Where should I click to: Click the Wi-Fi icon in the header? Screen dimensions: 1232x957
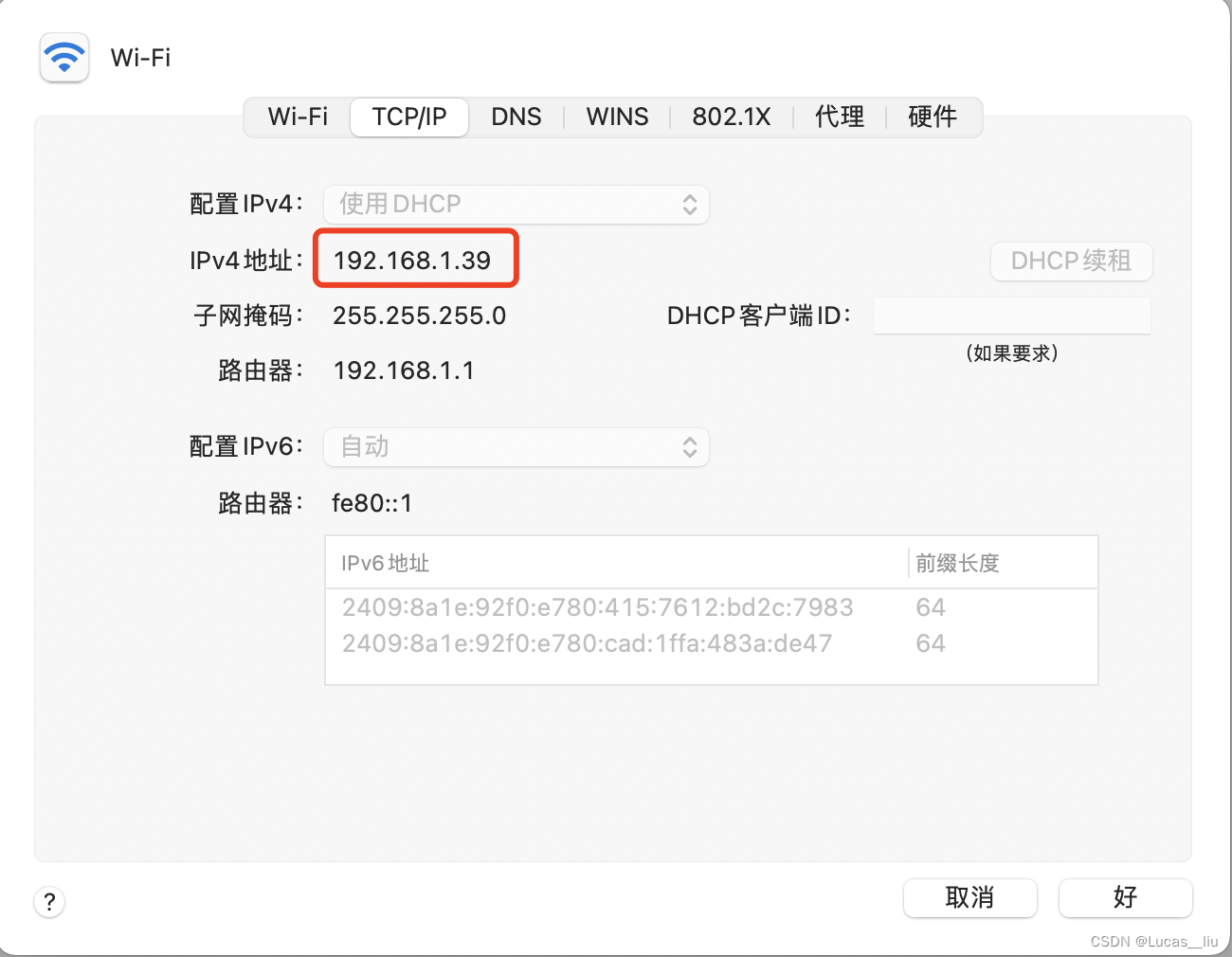[64, 58]
